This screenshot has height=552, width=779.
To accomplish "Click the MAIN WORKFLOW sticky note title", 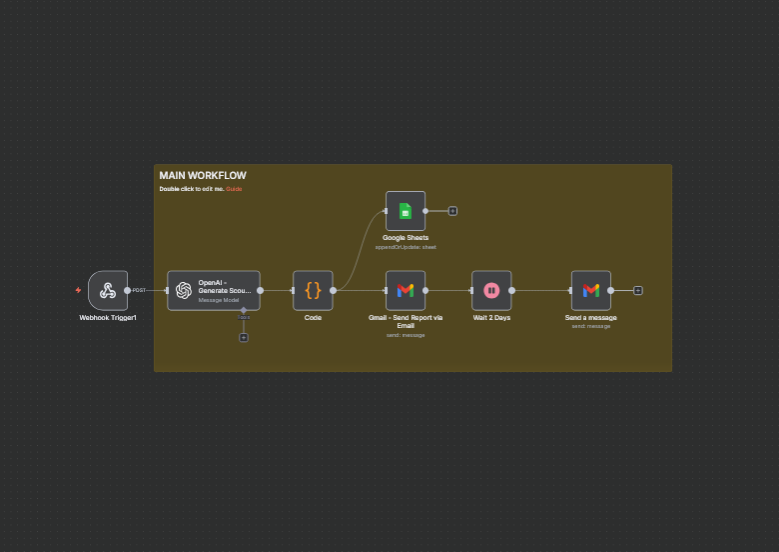I will pyautogui.click(x=203, y=176).
